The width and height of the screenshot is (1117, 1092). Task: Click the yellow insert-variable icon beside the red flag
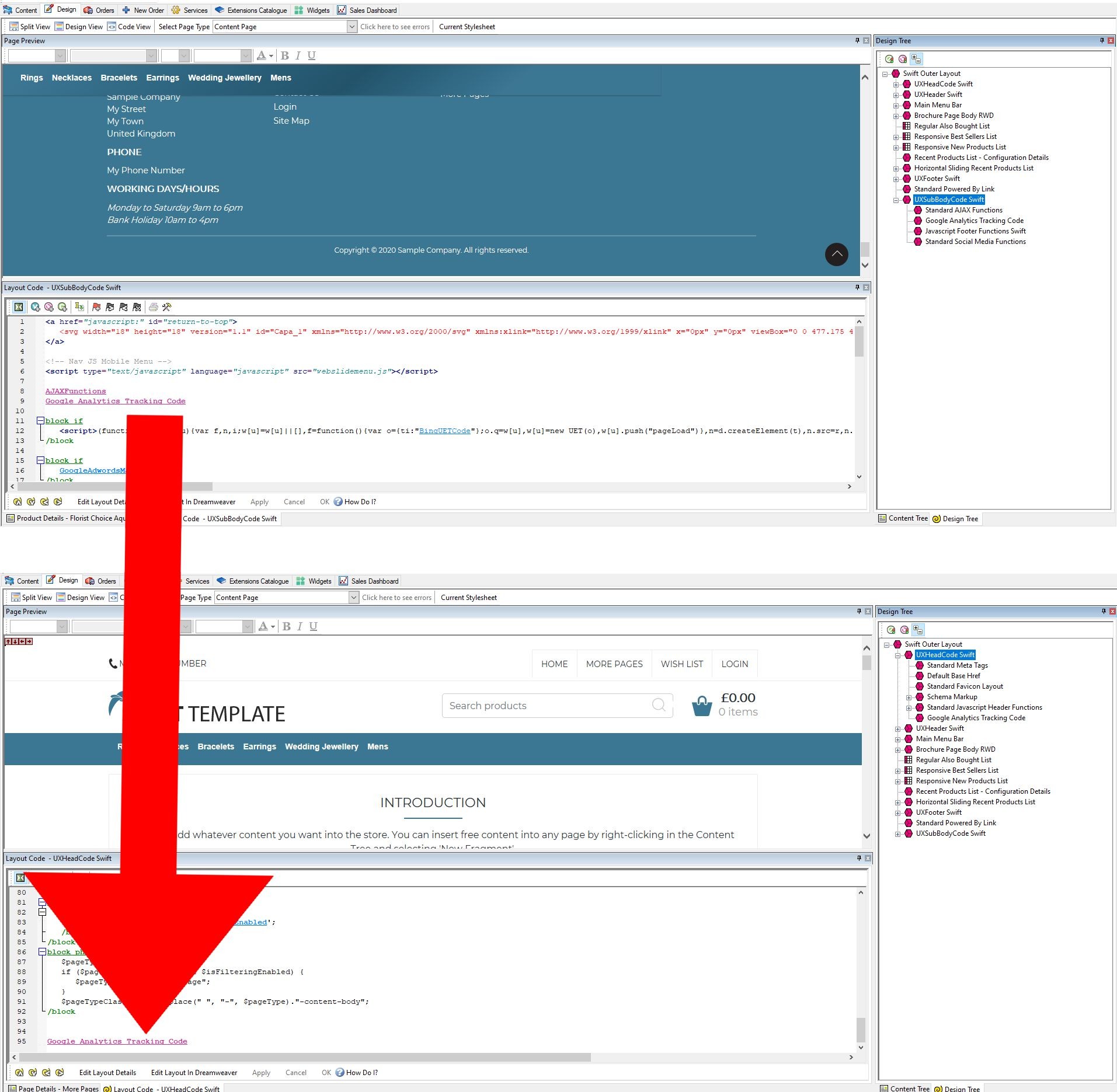click(79, 307)
